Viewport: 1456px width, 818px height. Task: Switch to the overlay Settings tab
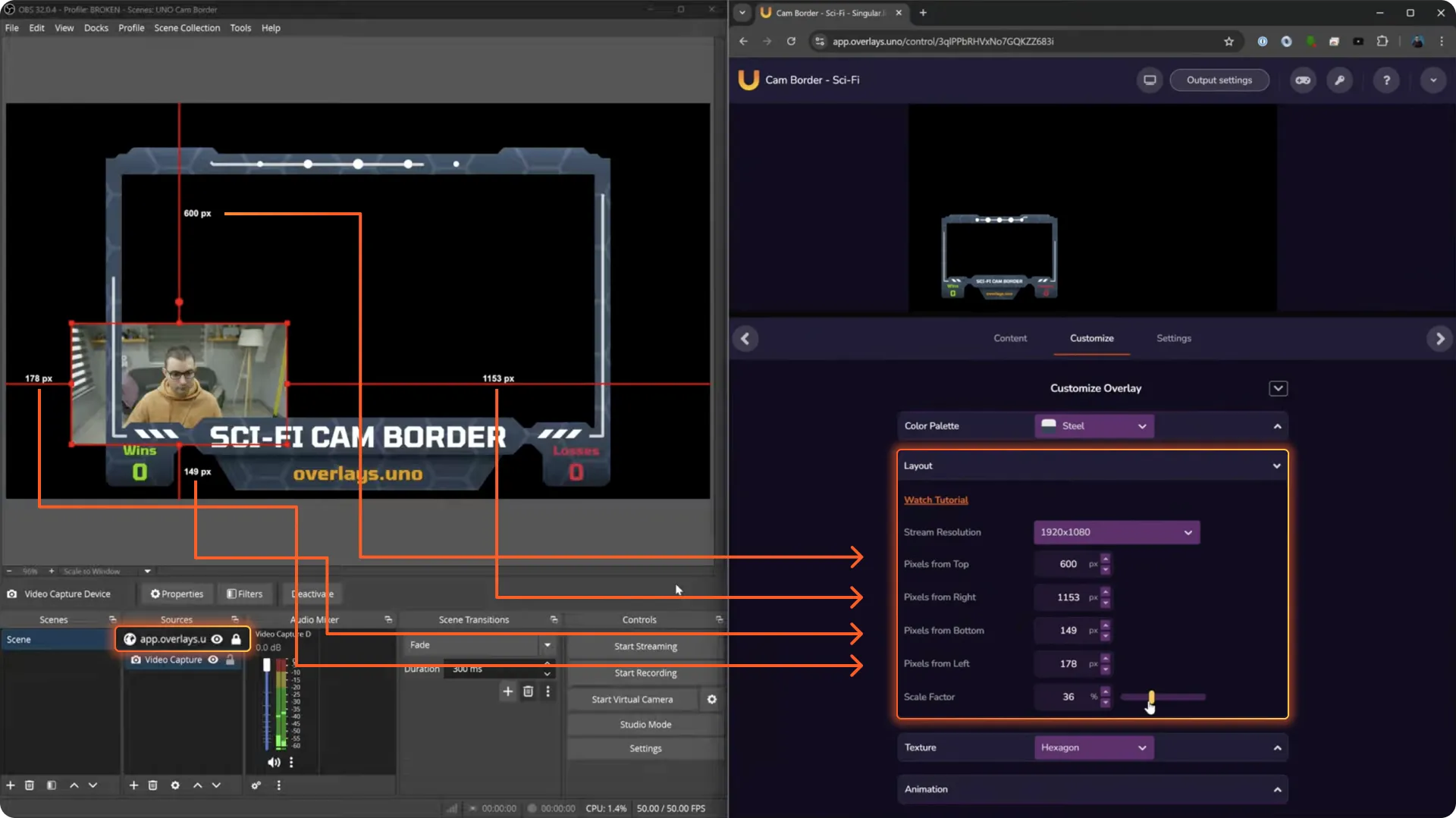(1173, 338)
